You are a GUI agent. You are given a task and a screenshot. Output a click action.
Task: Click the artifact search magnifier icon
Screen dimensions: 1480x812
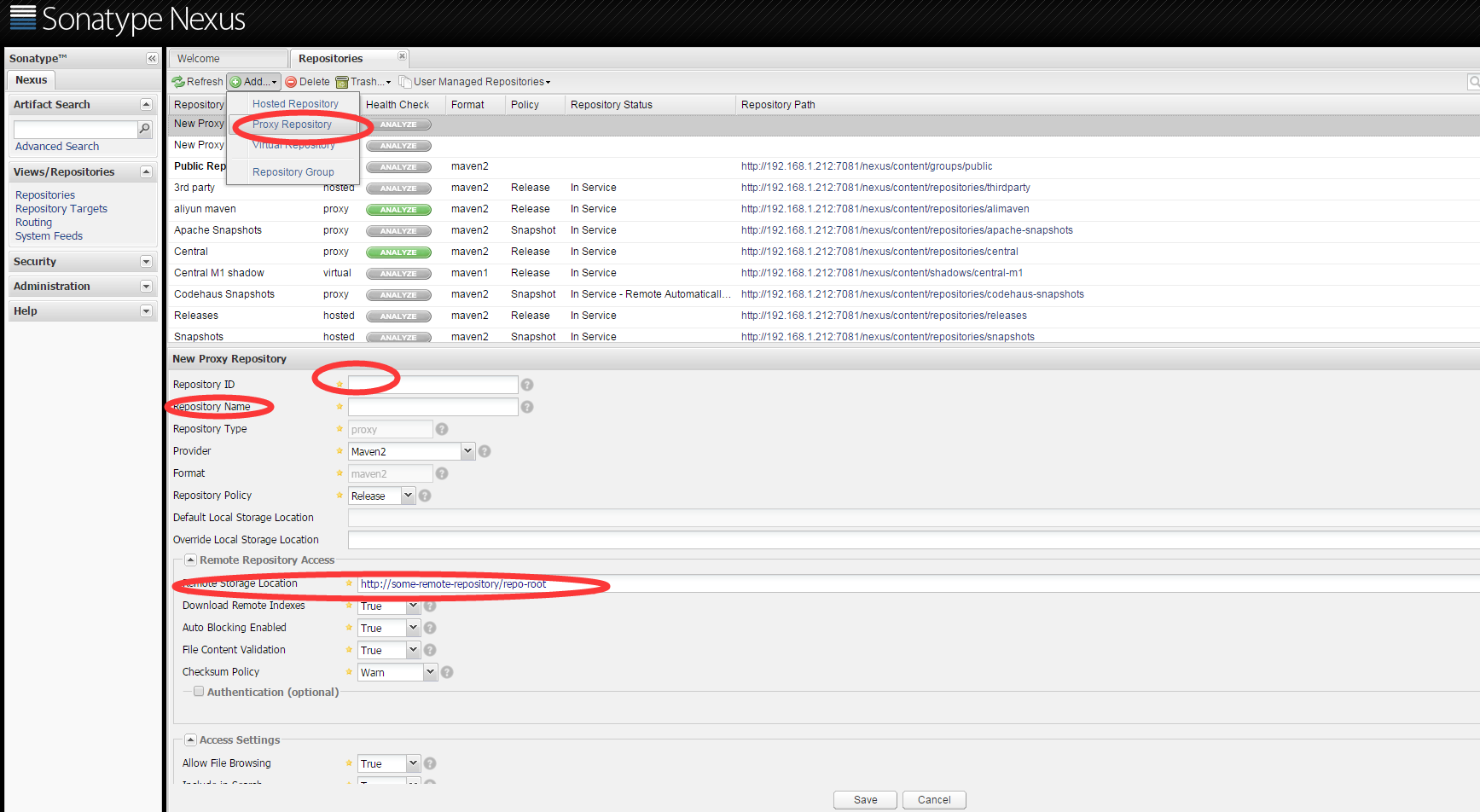[x=145, y=129]
